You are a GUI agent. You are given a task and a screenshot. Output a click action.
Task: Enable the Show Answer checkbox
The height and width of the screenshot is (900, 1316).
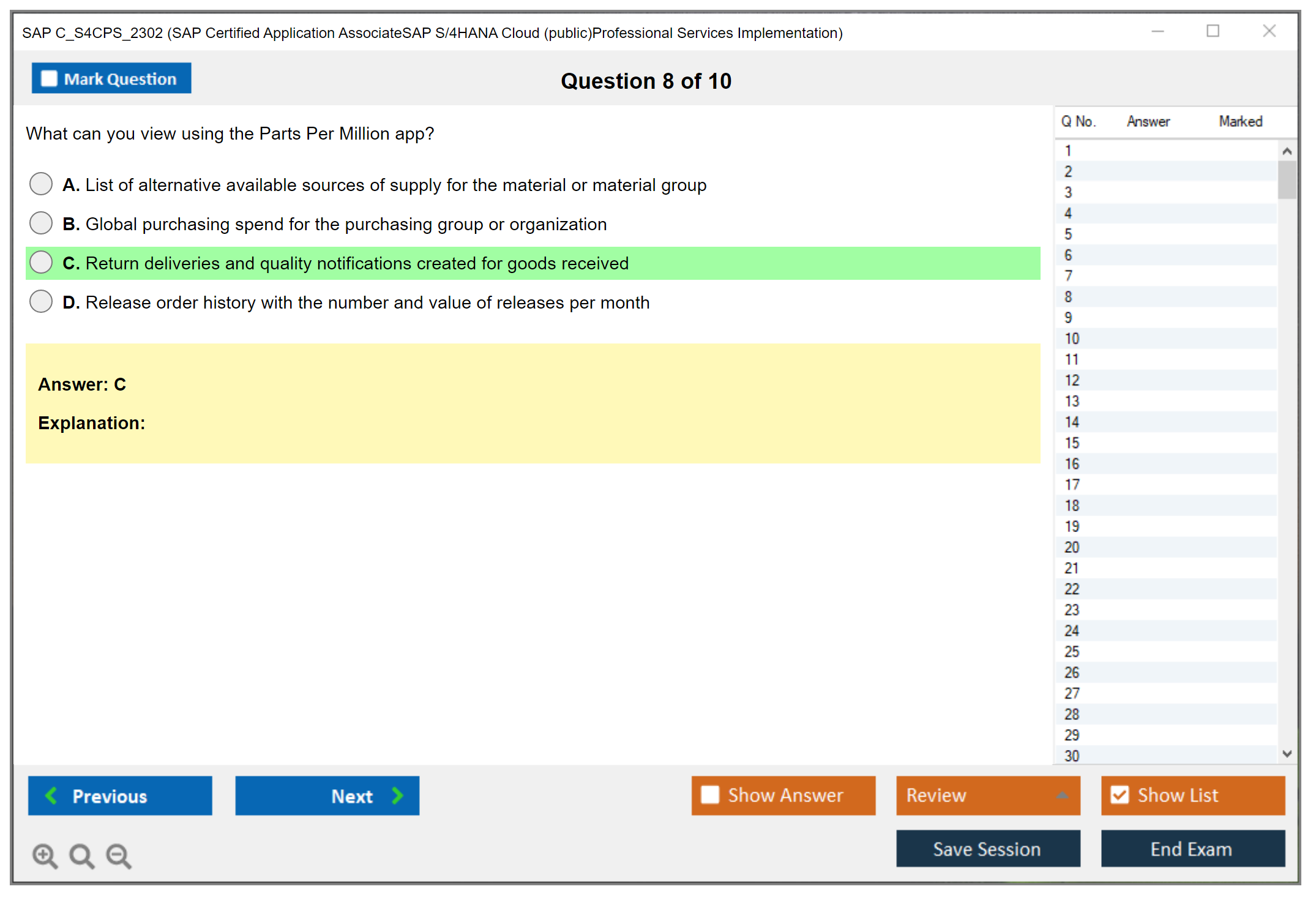[x=710, y=795]
